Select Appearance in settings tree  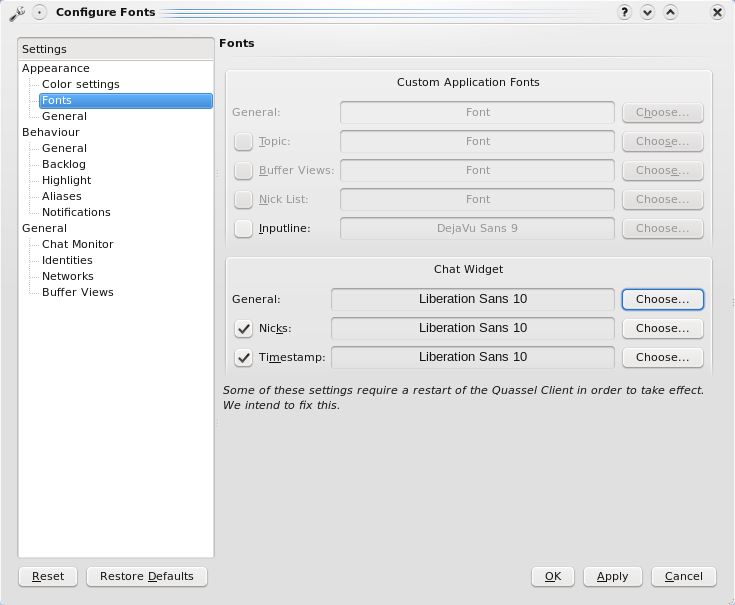[x=56, y=68]
